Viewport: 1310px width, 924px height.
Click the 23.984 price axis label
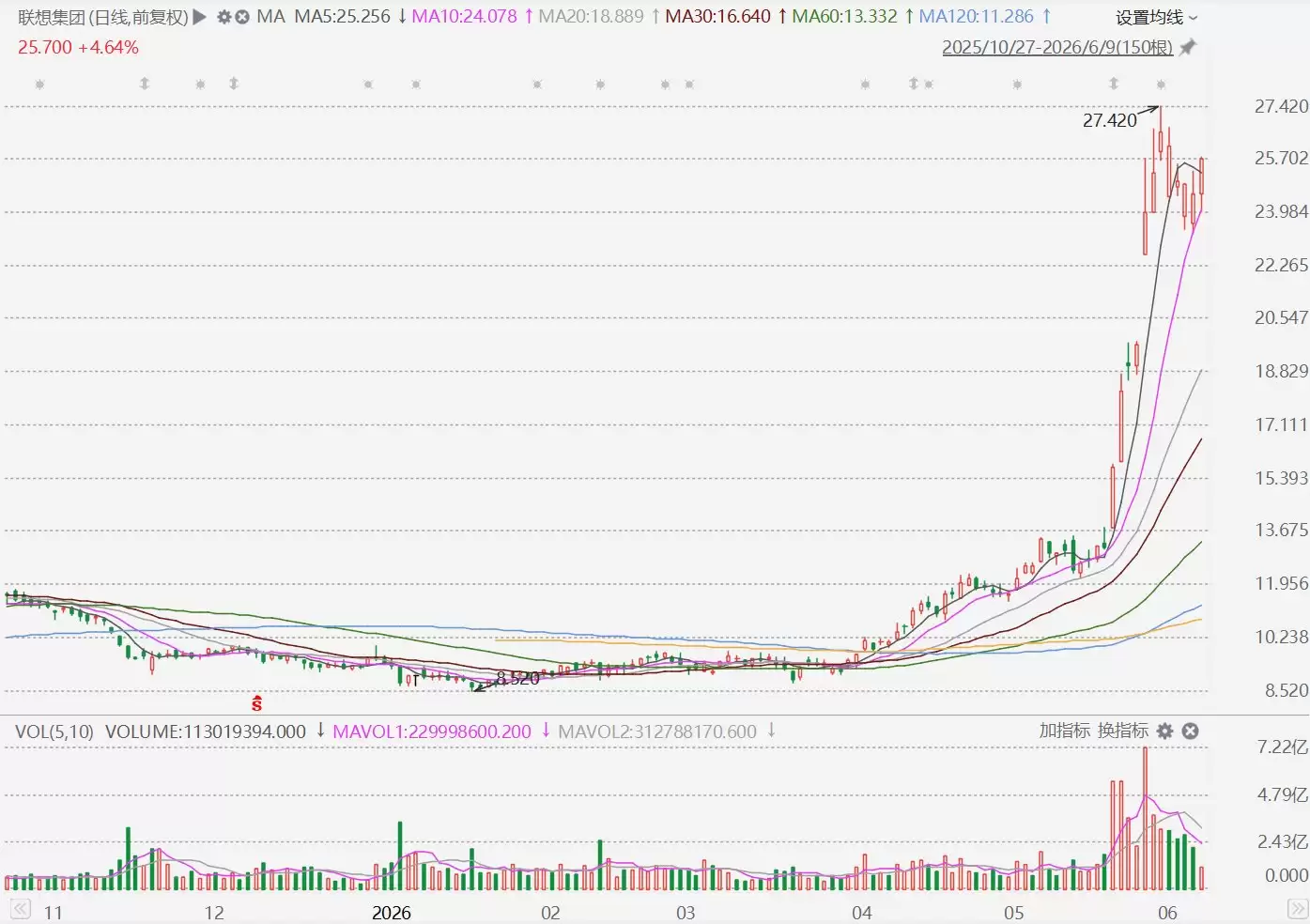(x=1281, y=211)
